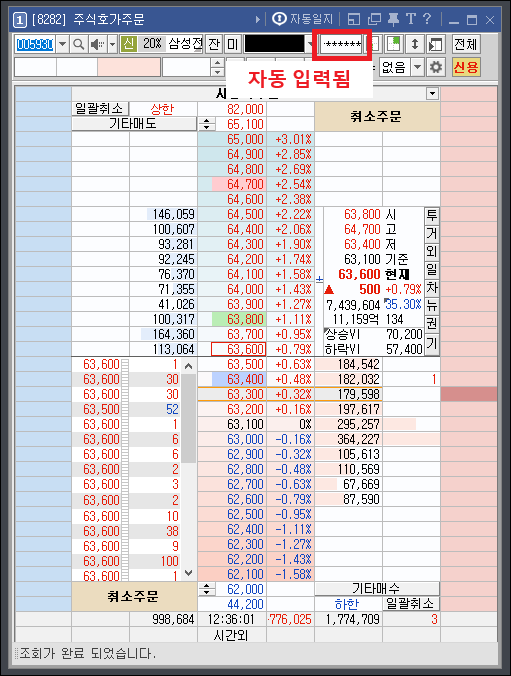Click the panel toggle icon beside 전체

point(436,44)
